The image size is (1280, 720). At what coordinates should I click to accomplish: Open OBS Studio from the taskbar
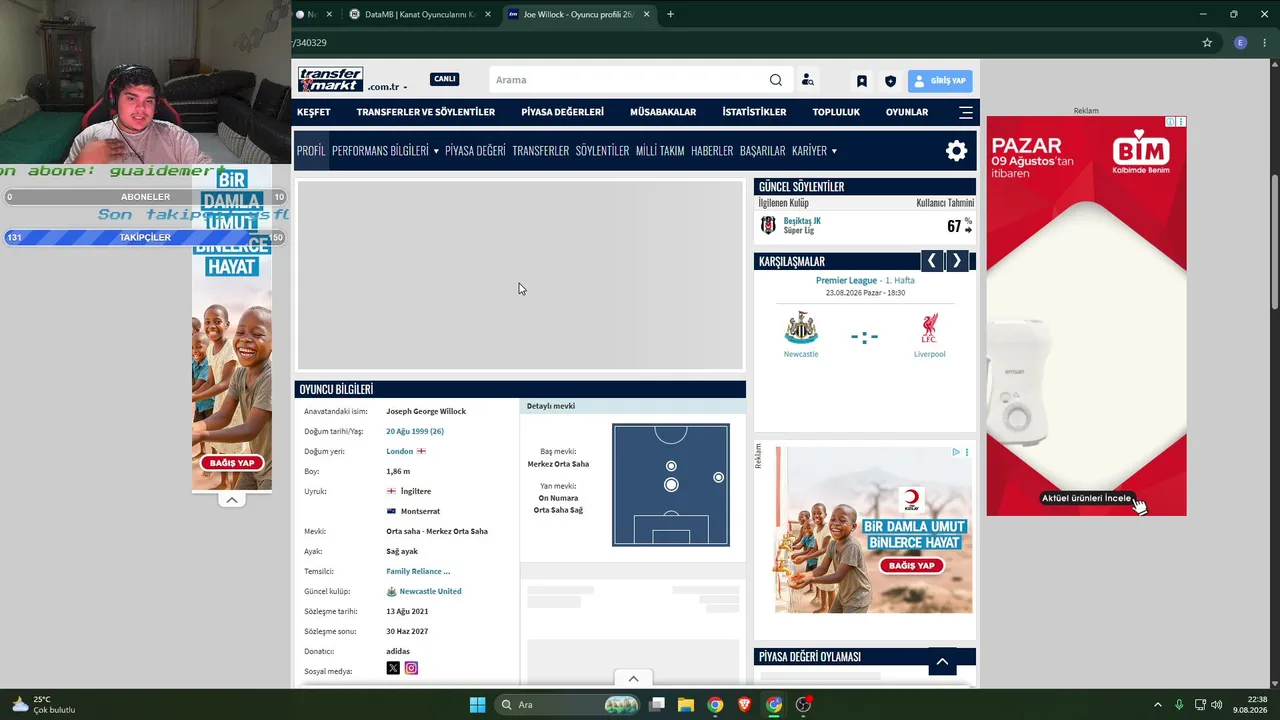[803, 704]
